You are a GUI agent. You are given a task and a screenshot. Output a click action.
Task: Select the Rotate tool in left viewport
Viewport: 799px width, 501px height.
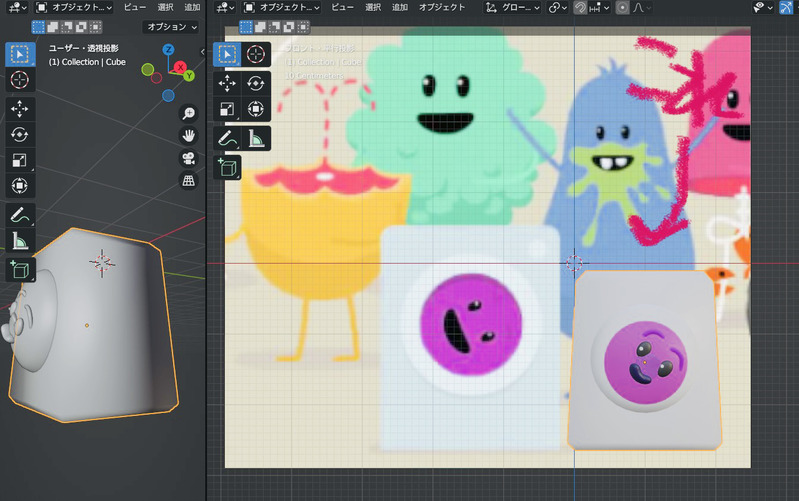(x=20, y=134)
